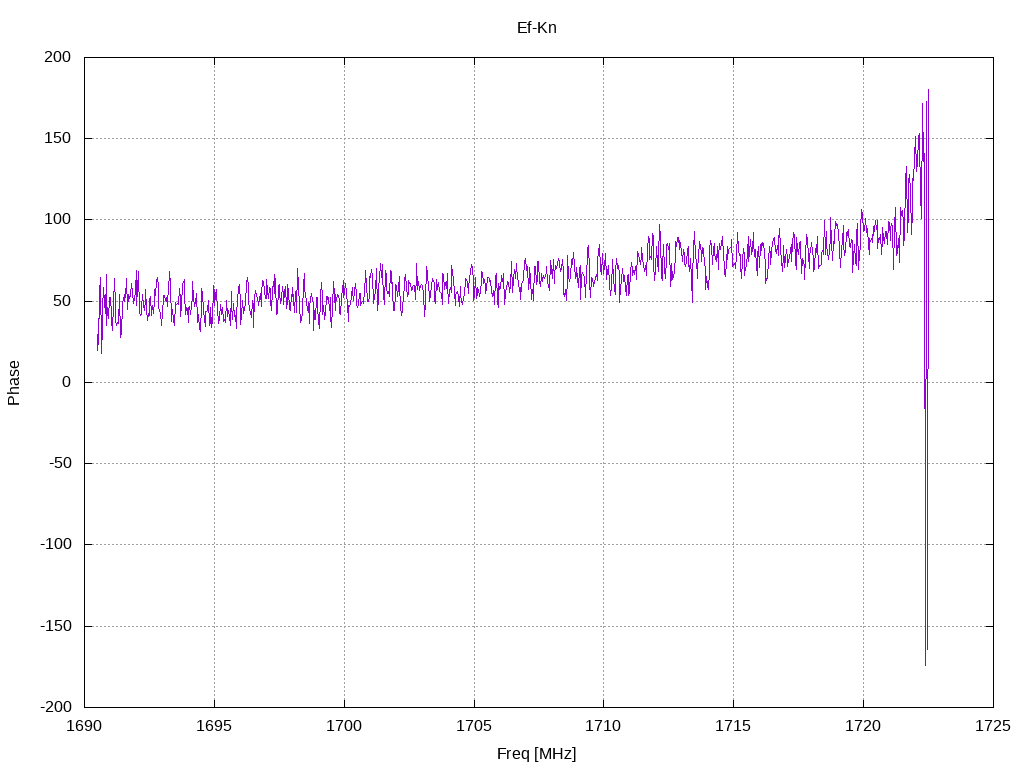The image size is (1024, 768).
Task: Click the y-axis tick label 0
Action: click(67, 382)
